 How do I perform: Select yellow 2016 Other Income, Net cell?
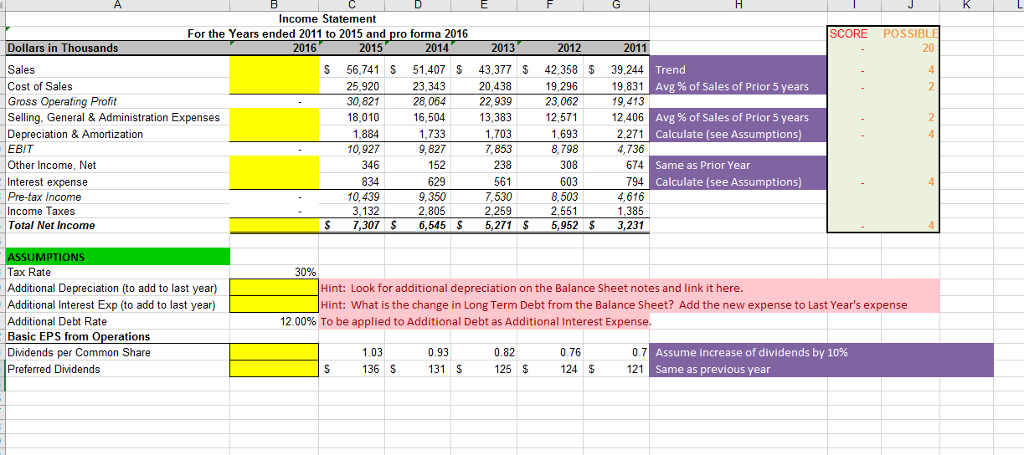(274, 165)
